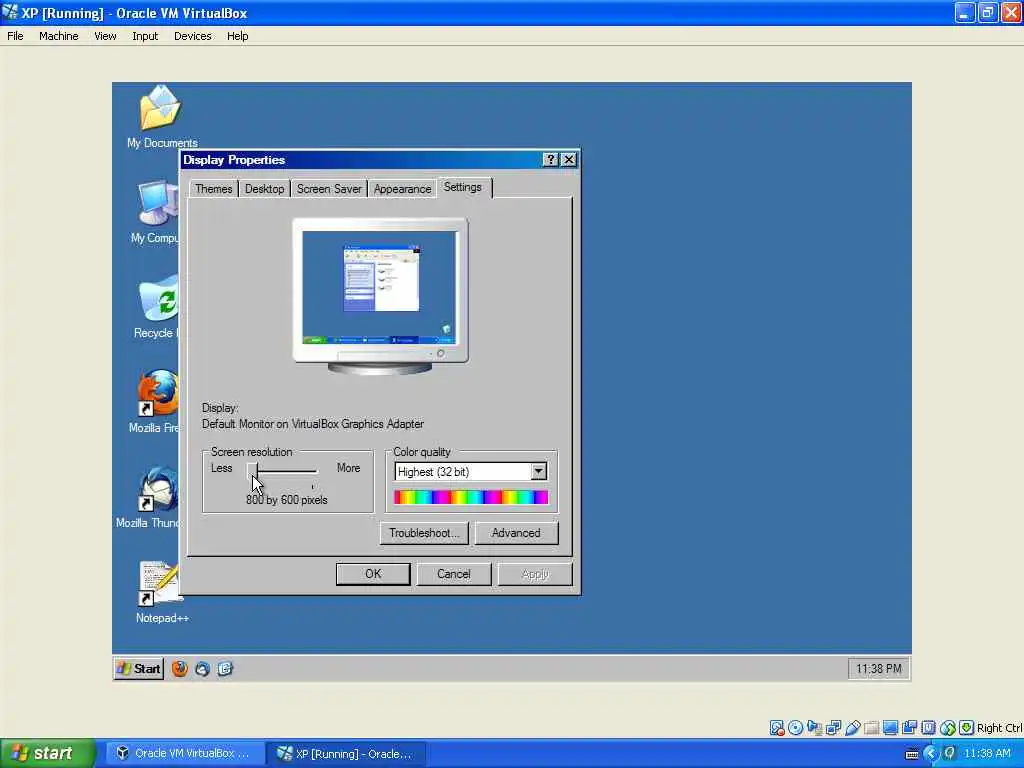Click the Display Properties help question-mark button
Viewport: 1024px width, 768px height.
coord(551,160)
